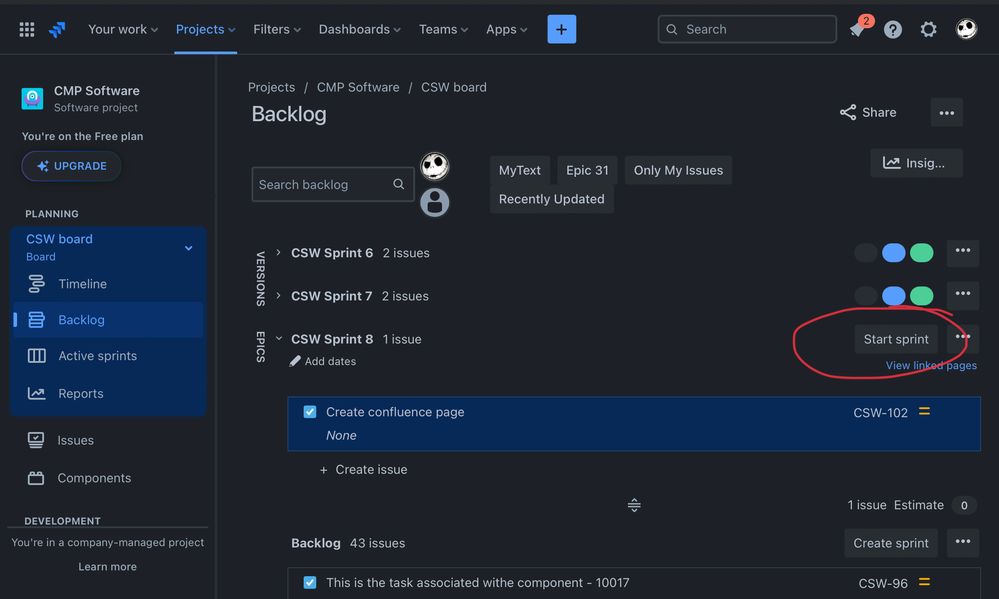Expand CSW Sprint 7

point(278,296)
